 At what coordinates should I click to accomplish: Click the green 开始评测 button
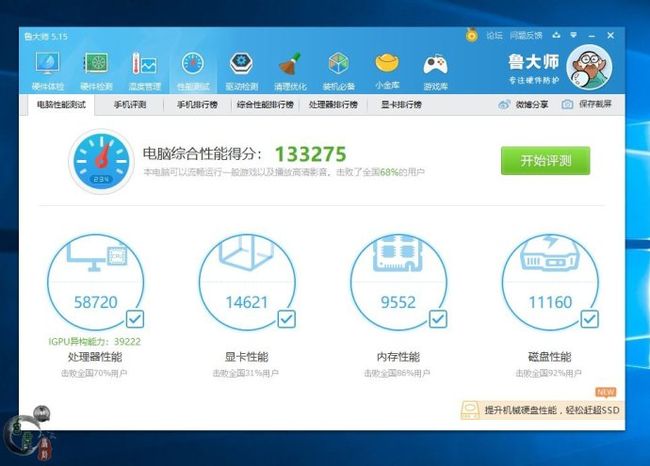(546, 160)
